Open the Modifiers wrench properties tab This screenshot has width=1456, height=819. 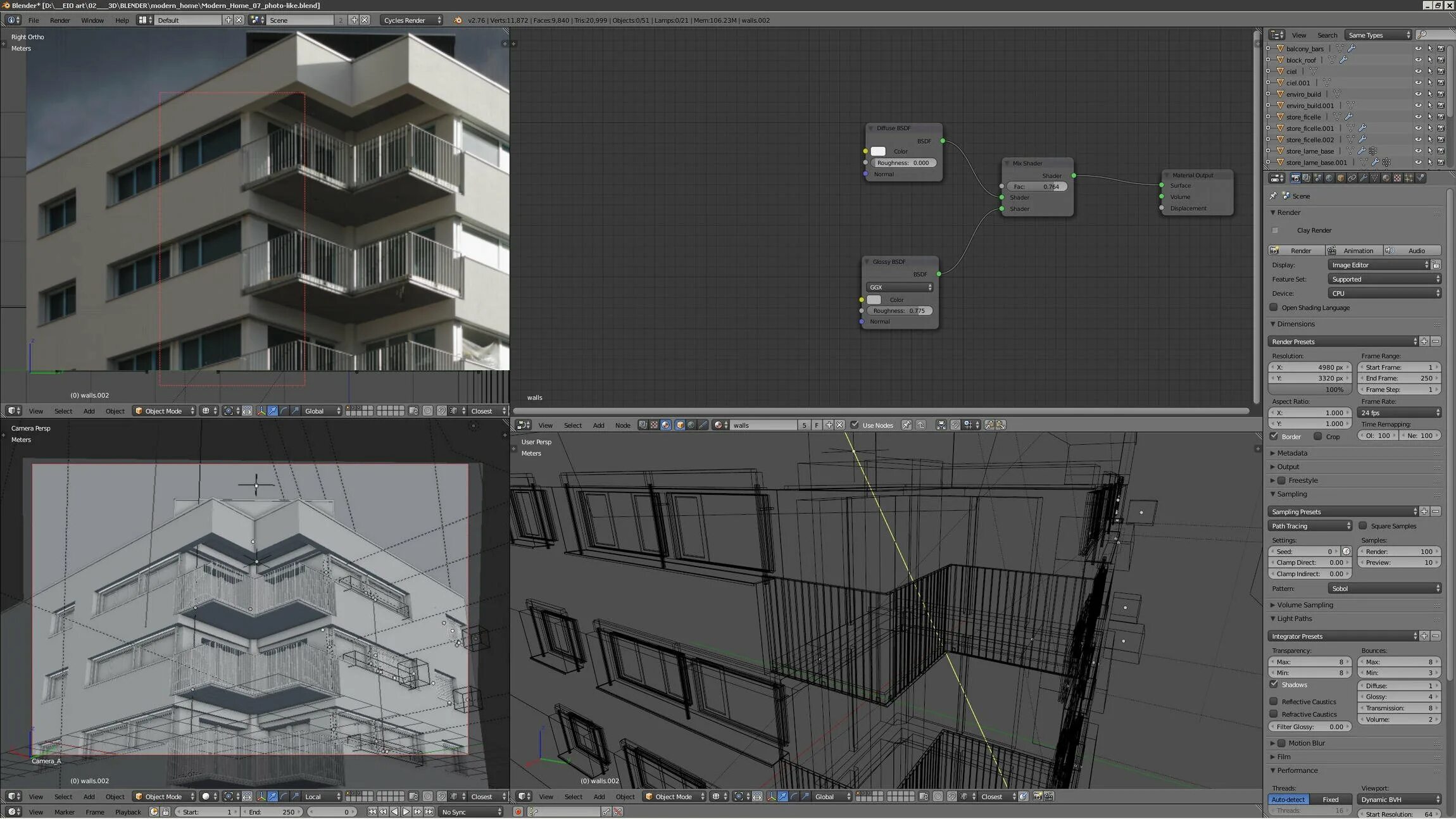point(1363,178)
